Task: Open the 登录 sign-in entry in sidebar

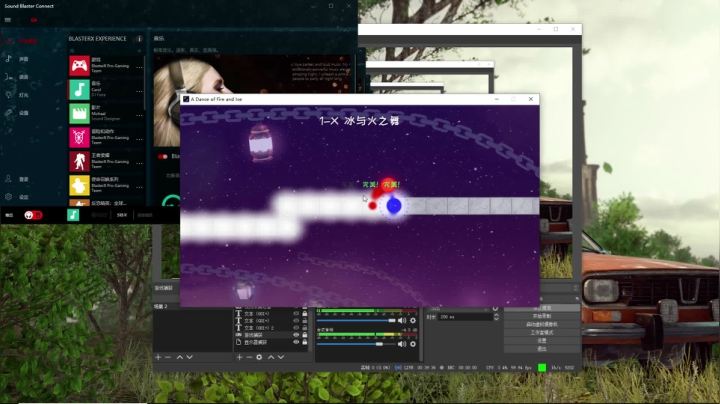Action: coord(18,179)
